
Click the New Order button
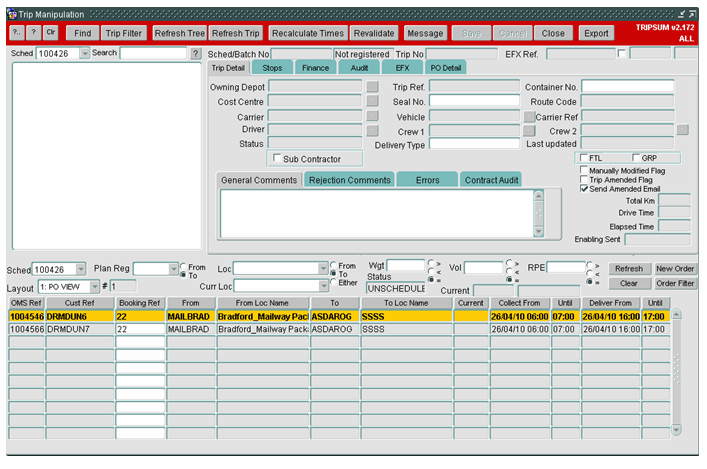675,268
